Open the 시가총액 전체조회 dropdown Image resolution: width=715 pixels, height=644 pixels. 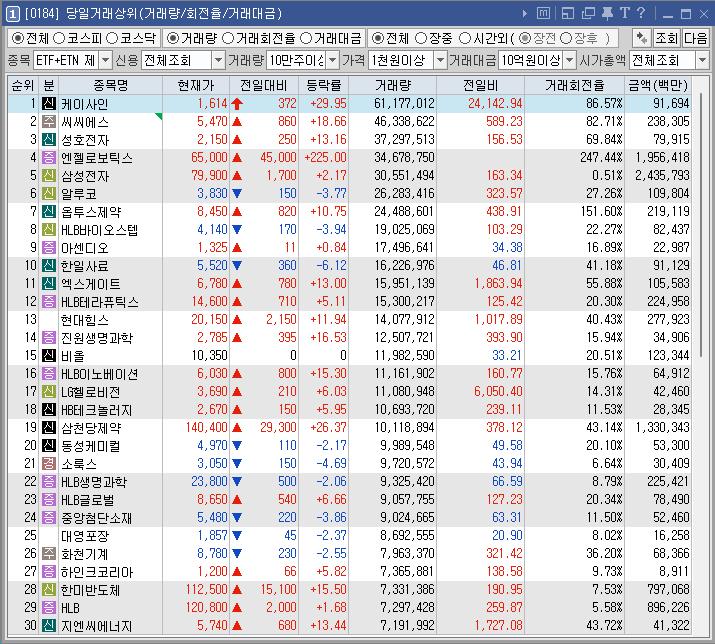[x=702, y=60]
